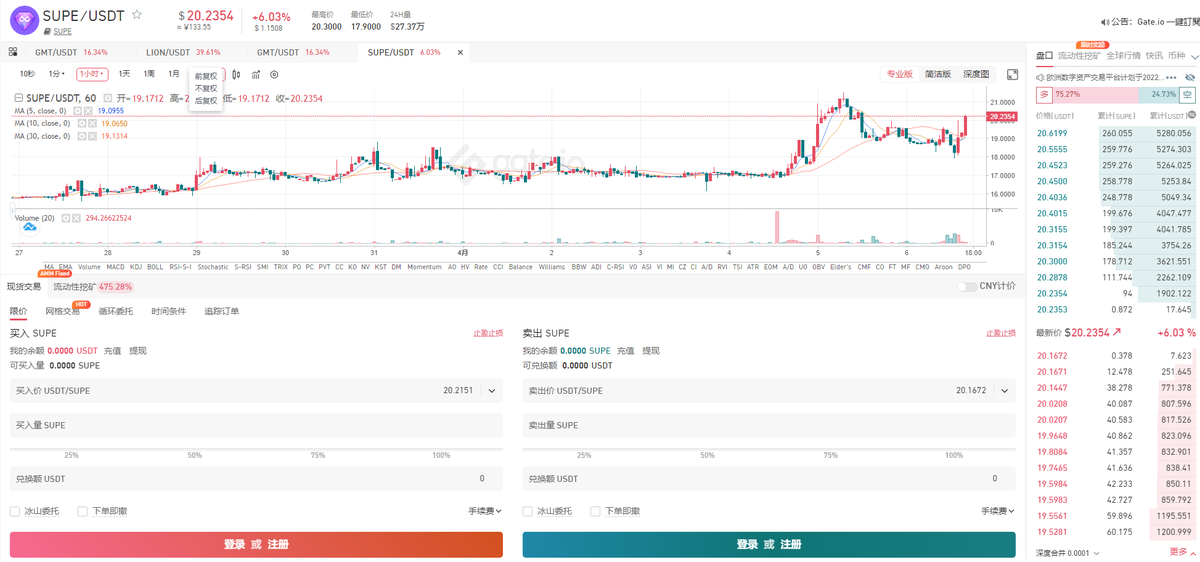Open the indicators icon in chart toolbar
The image size is (1200, 562).
pyautogui.click(x=255, y=74)
